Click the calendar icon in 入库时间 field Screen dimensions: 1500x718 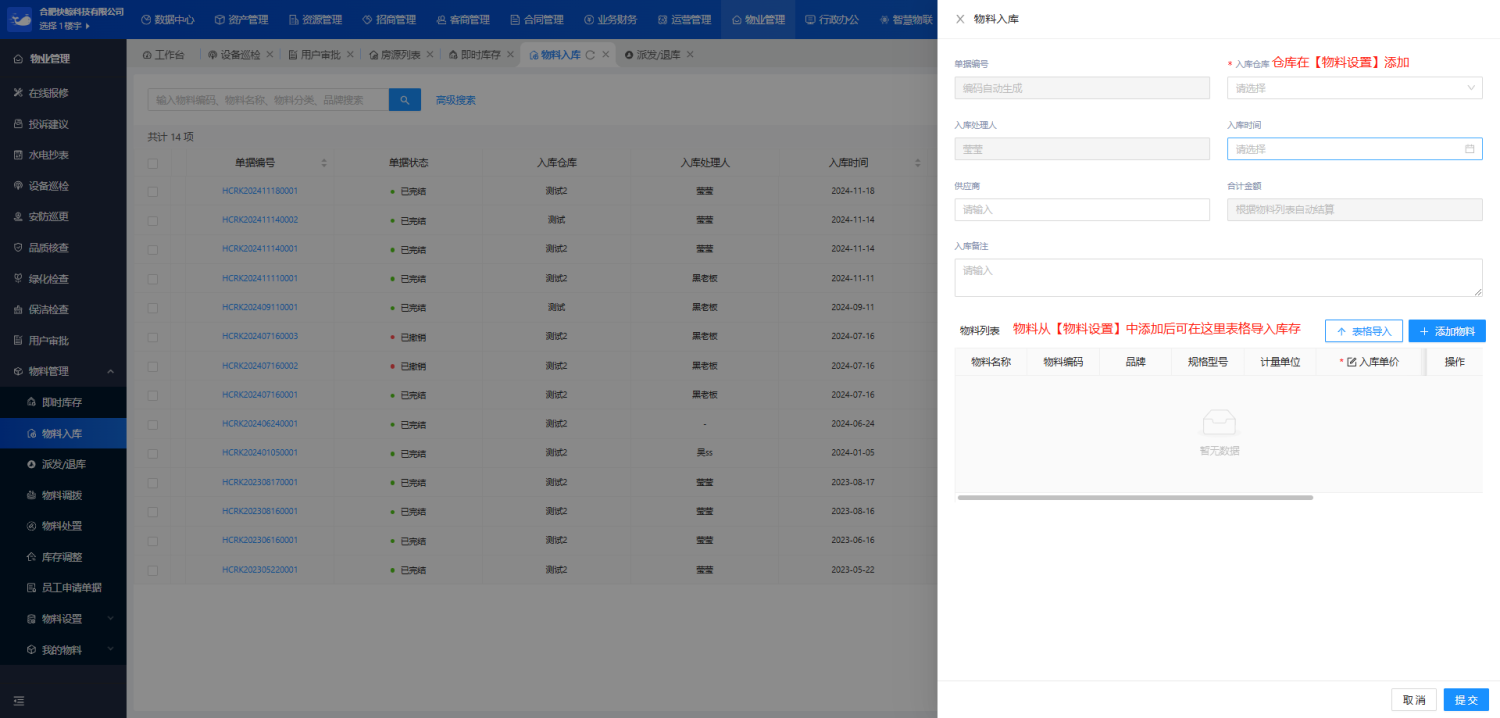(1469, 149)
